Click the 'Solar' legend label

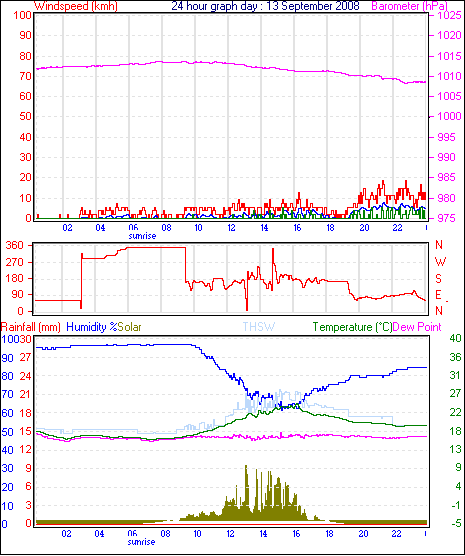pyautogui.click(x=129, y=327)
